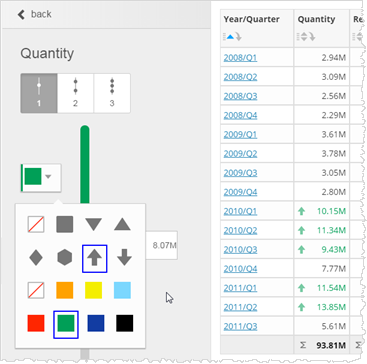
Task: Pick the green color swatch
Action: point(66,324)
